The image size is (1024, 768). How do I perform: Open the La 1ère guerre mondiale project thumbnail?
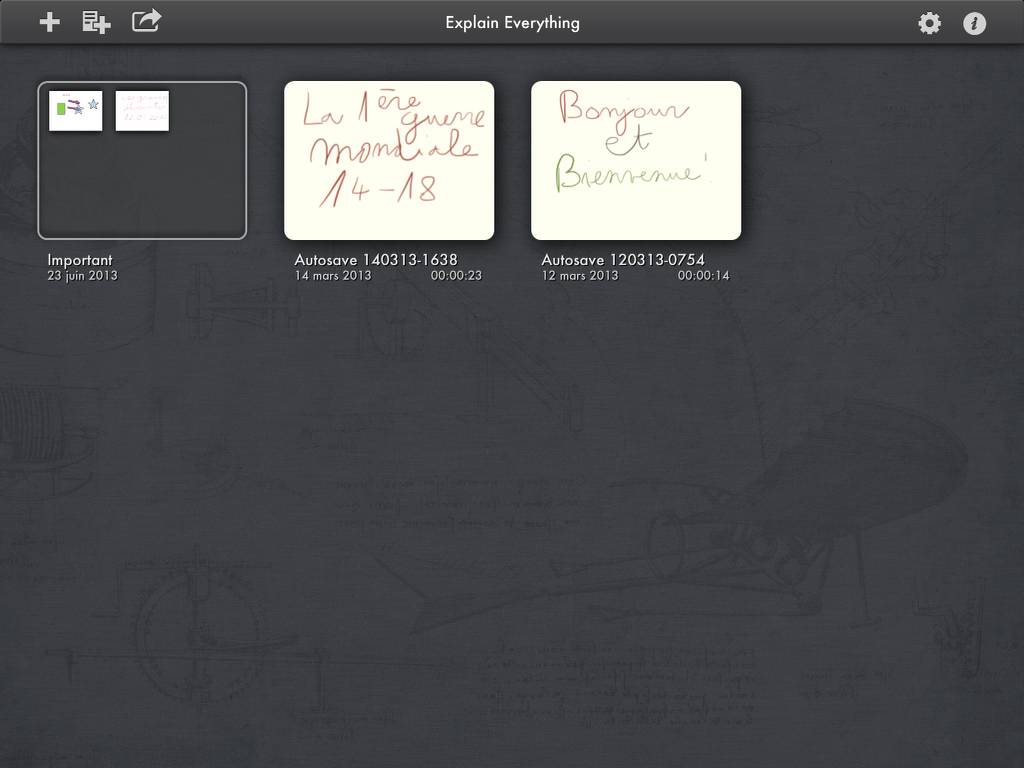[x=389, y=160]
